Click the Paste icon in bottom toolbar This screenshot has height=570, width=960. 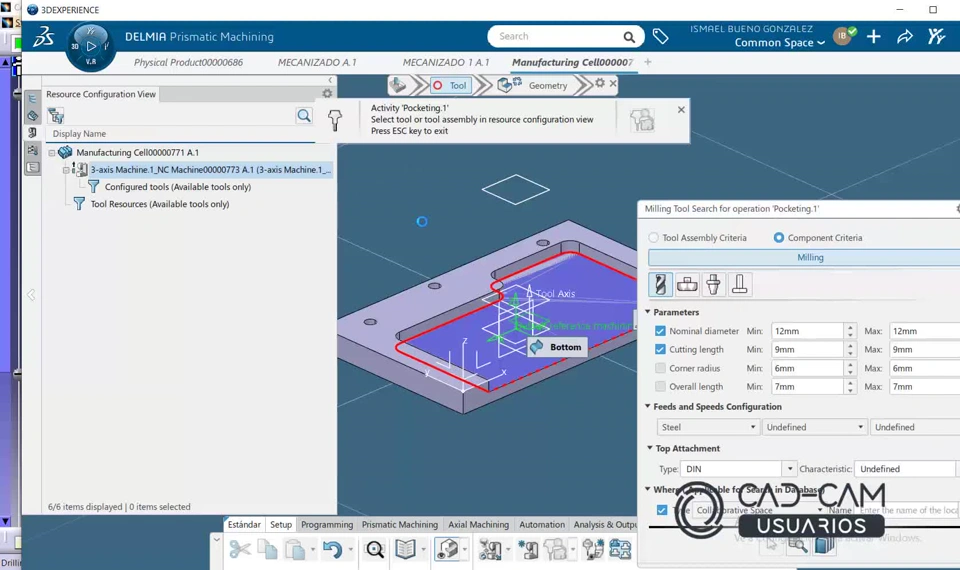295,549
